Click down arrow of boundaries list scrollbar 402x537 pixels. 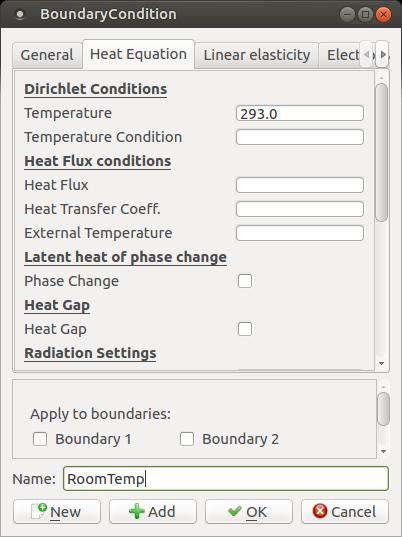pos(384,451)
